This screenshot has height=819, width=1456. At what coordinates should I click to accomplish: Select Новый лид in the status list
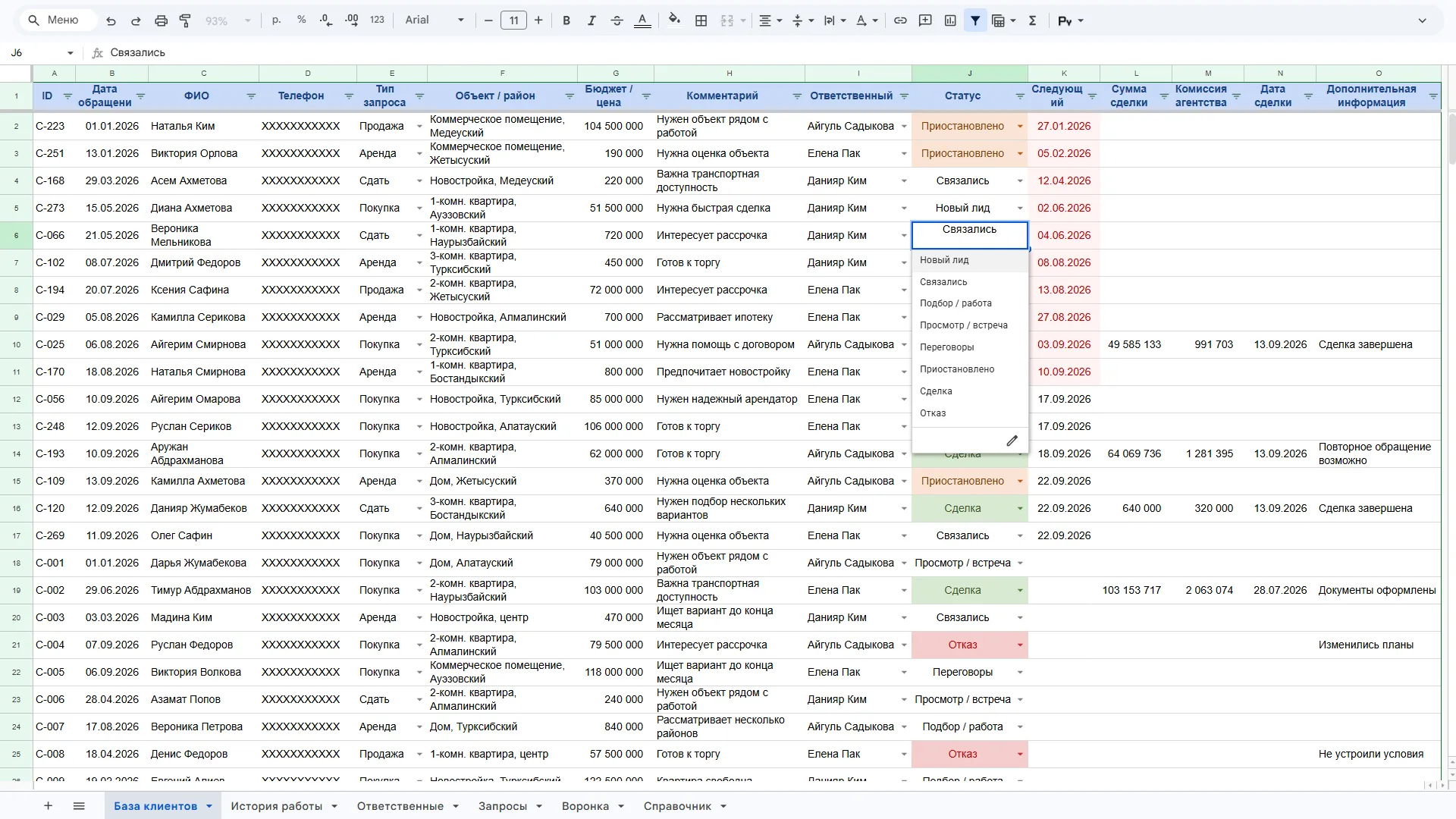(x=970, y=260)
